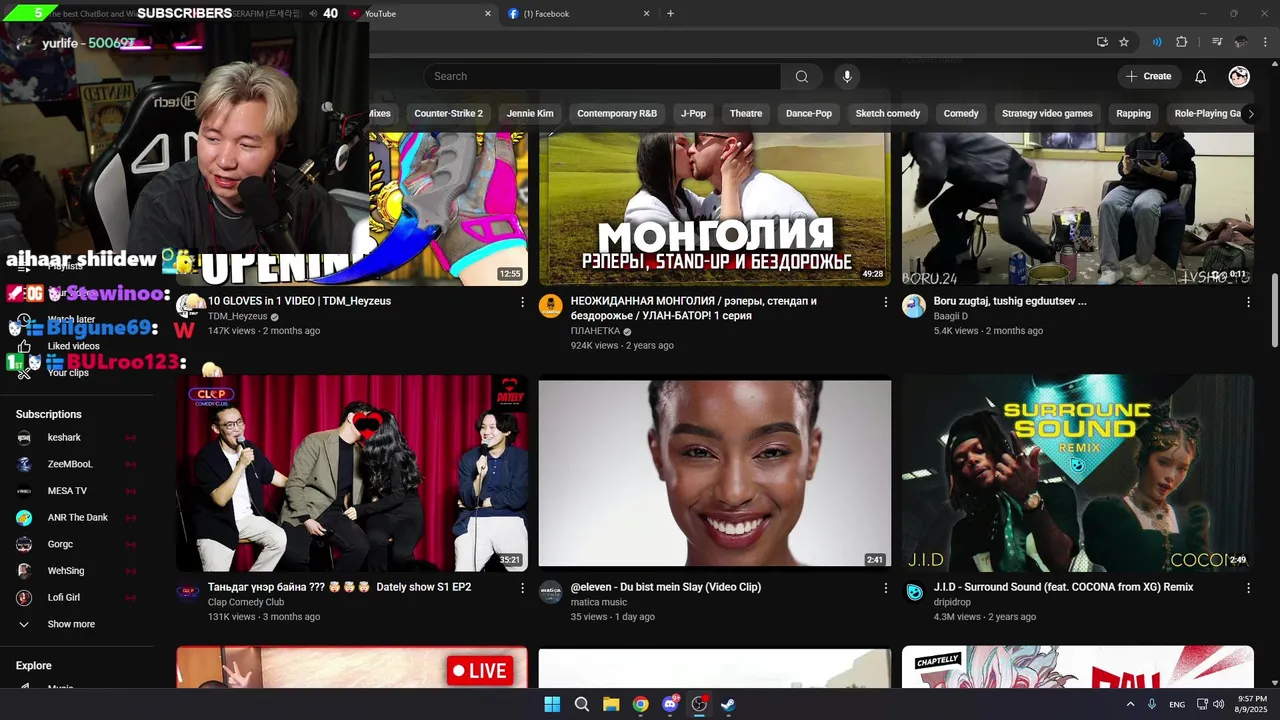Open title J.I.D - Surround Sound Remix
Image resolution: width=1280 pixels, height=720 pixels.
click(x=1063, y=587)
